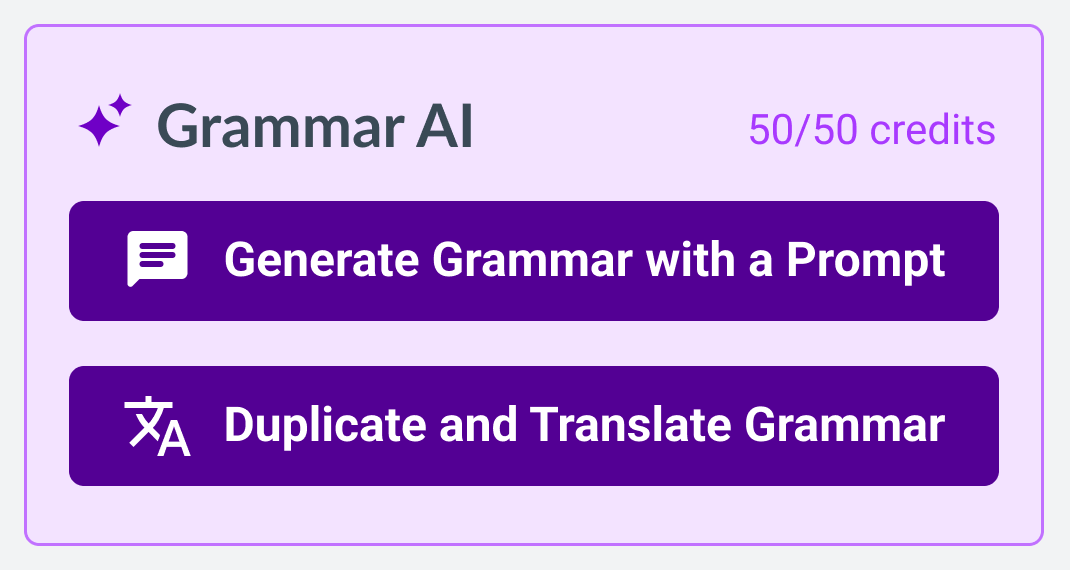Tap the text lines inside chat bubble icon

pos(158,254)
